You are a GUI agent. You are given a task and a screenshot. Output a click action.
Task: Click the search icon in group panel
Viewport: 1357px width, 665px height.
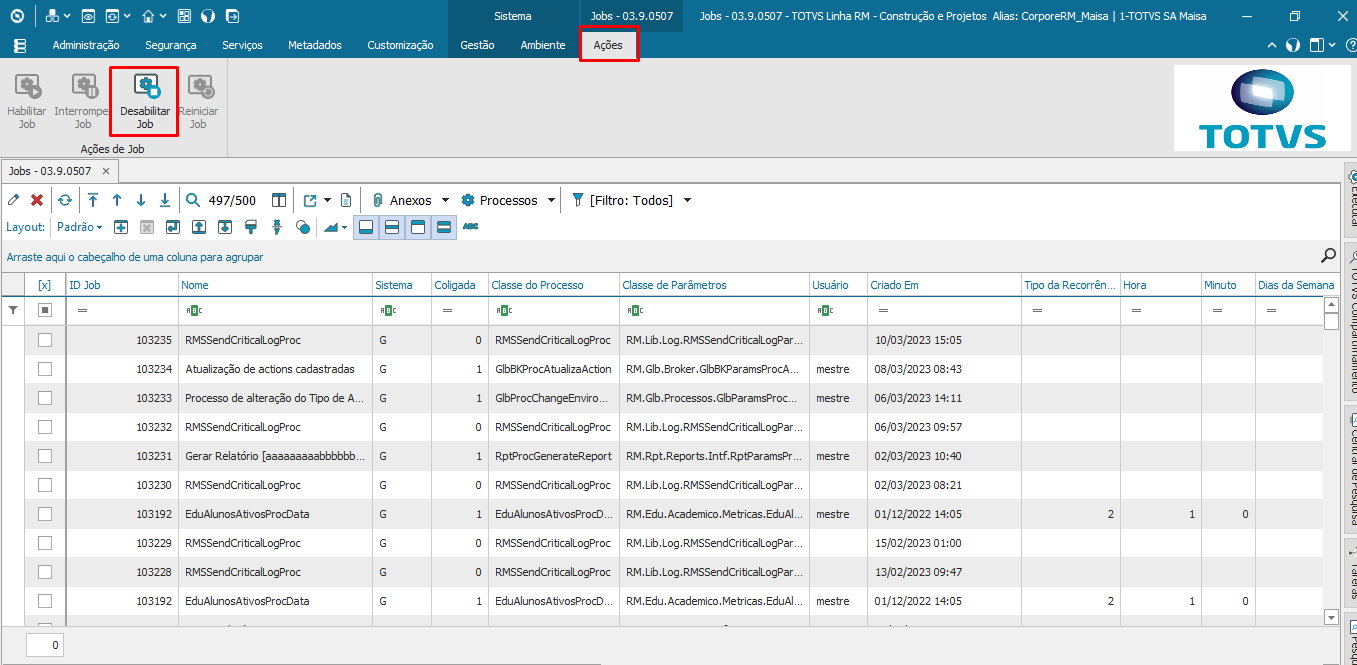click(x=1328, y=256)
